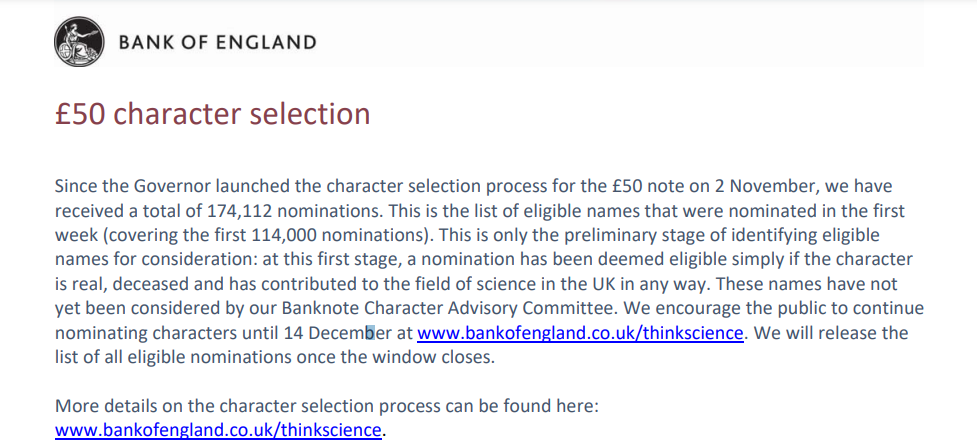Click the '£50 character selection' heading

(212, 114)
